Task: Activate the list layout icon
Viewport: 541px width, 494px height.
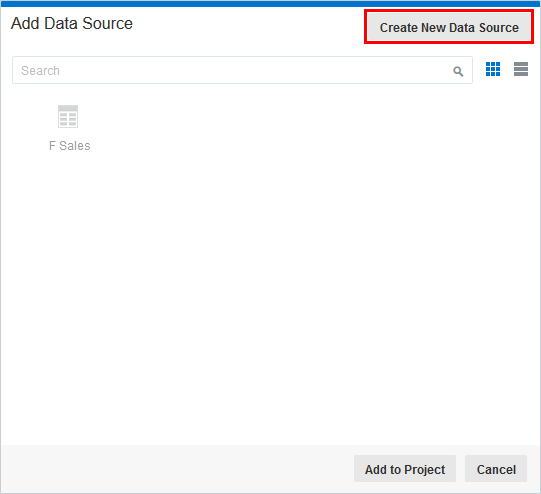Action: pos(521,69)
